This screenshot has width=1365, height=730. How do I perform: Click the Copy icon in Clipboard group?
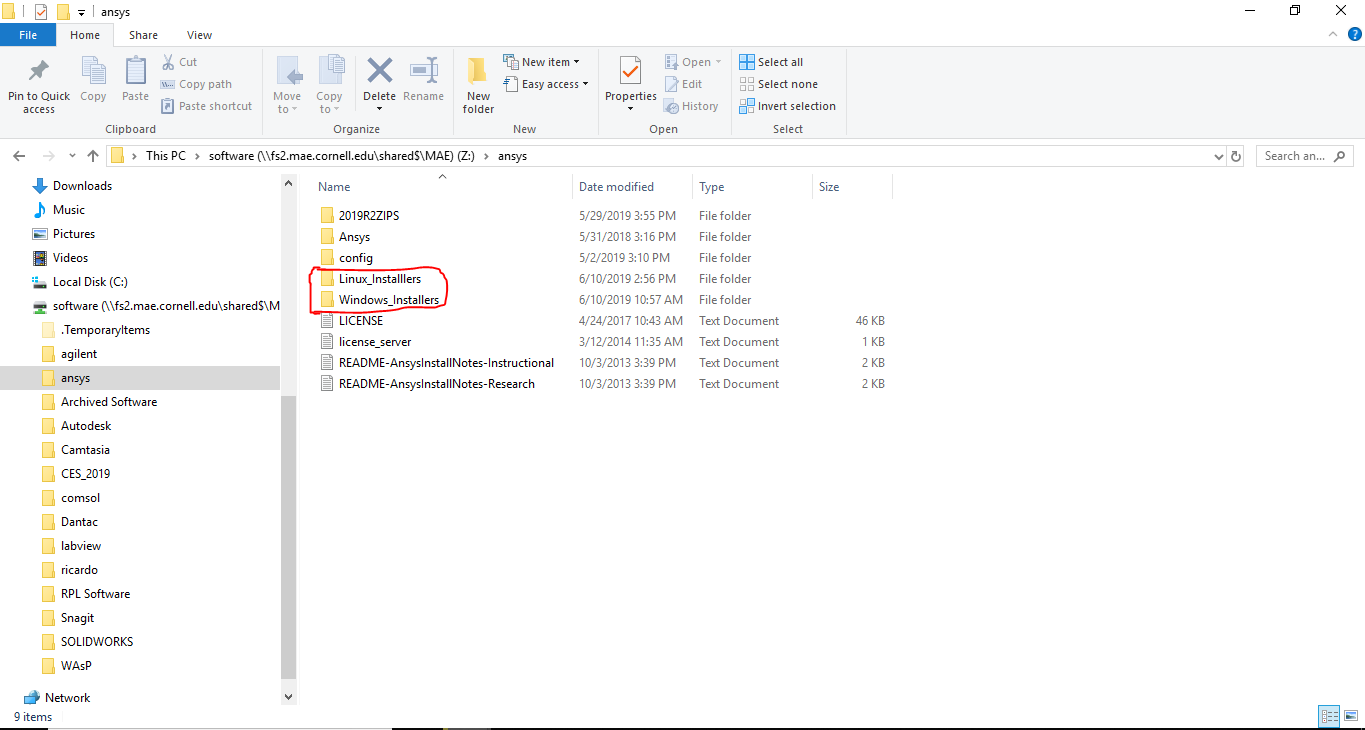pos(93,80)
